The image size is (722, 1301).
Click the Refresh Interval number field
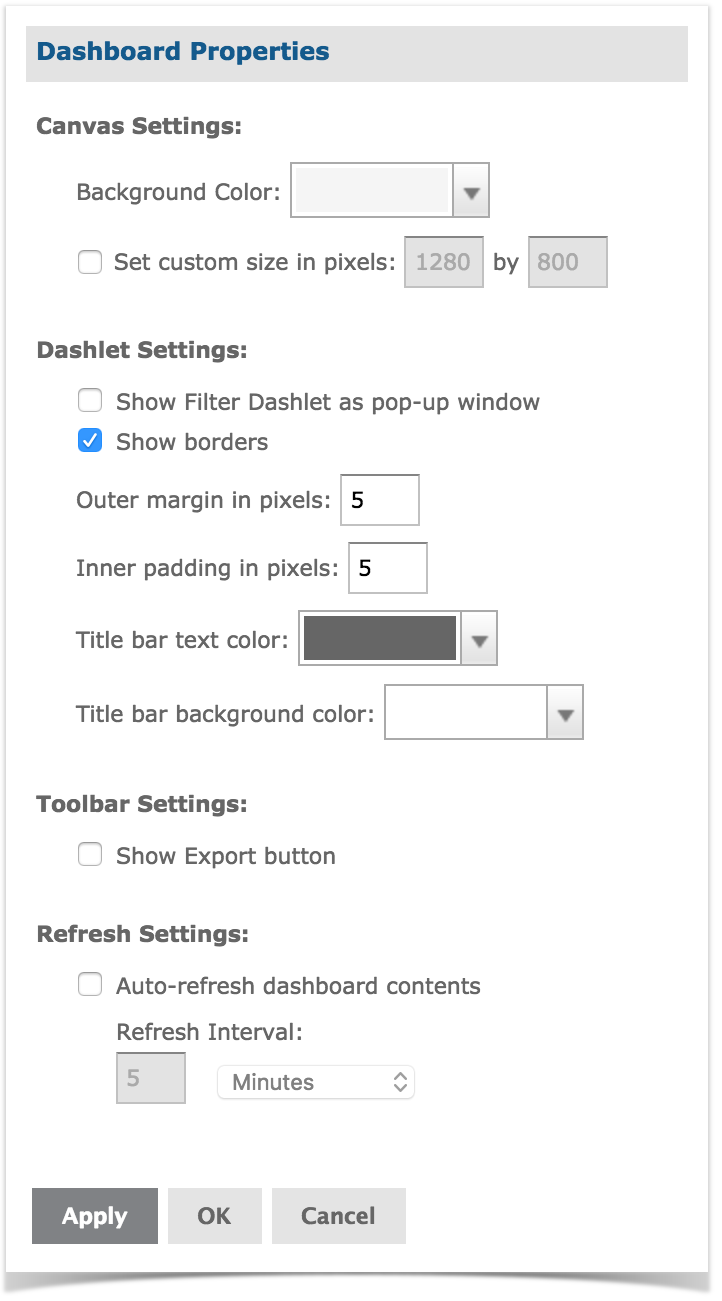click(151, 1078)
